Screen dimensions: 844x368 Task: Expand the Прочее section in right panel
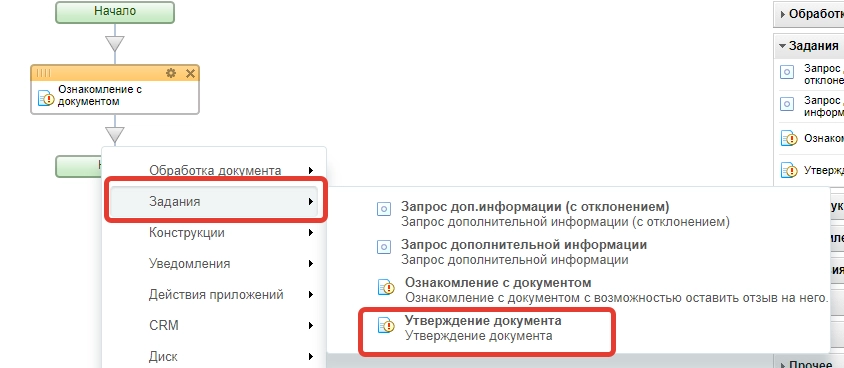point(783,365)
